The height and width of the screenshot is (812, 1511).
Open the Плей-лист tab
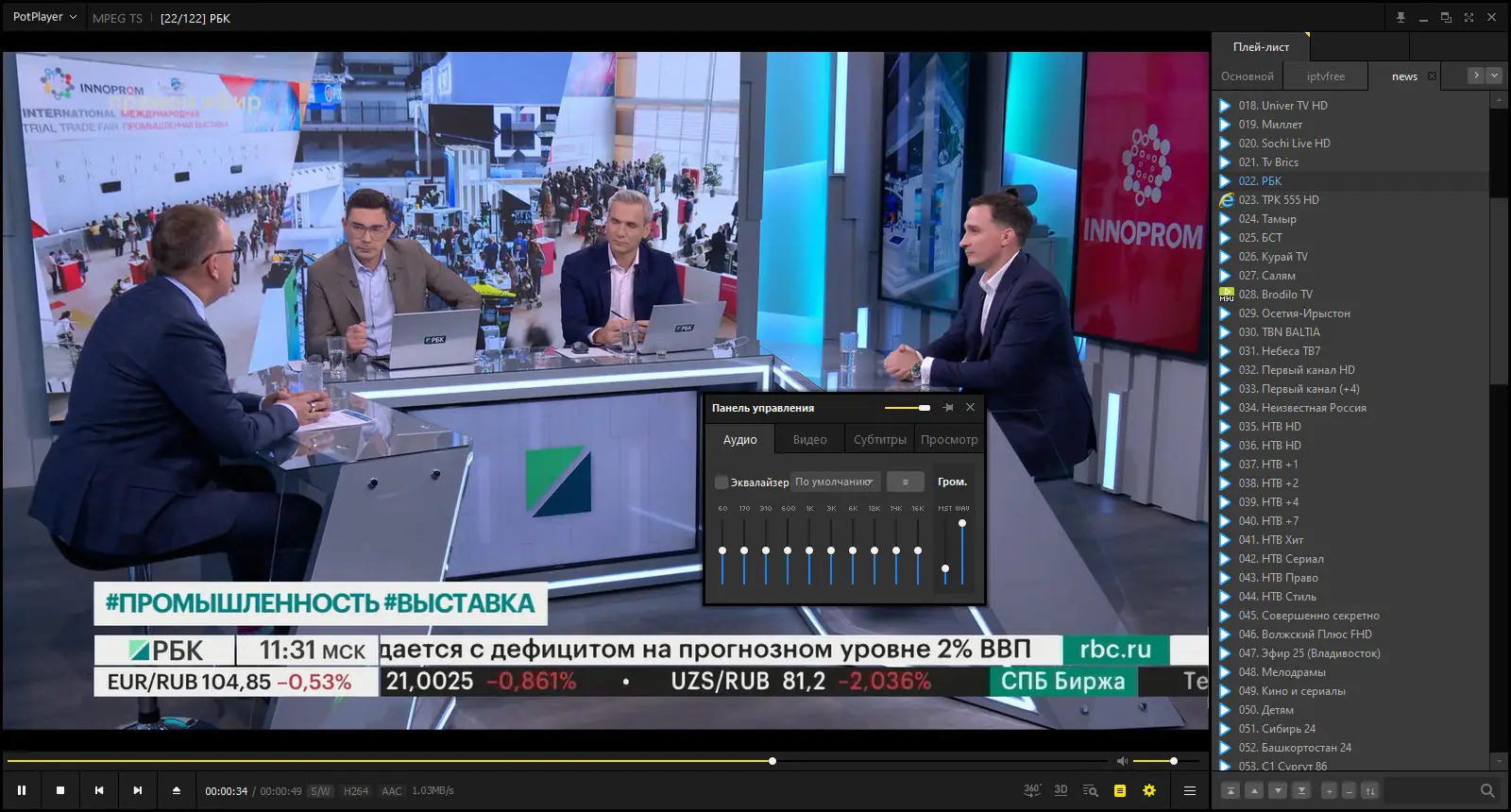[x=1261, y=46]
